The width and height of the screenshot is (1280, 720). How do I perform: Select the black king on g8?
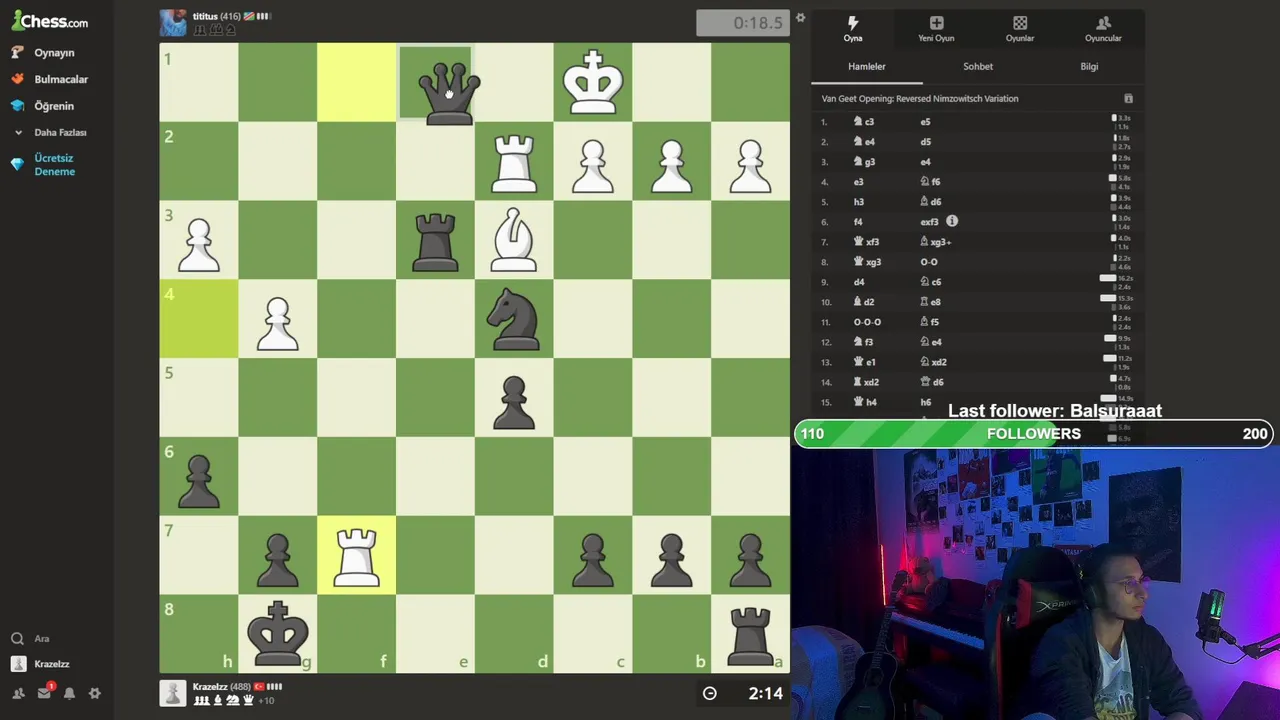[x=278, y=634]
